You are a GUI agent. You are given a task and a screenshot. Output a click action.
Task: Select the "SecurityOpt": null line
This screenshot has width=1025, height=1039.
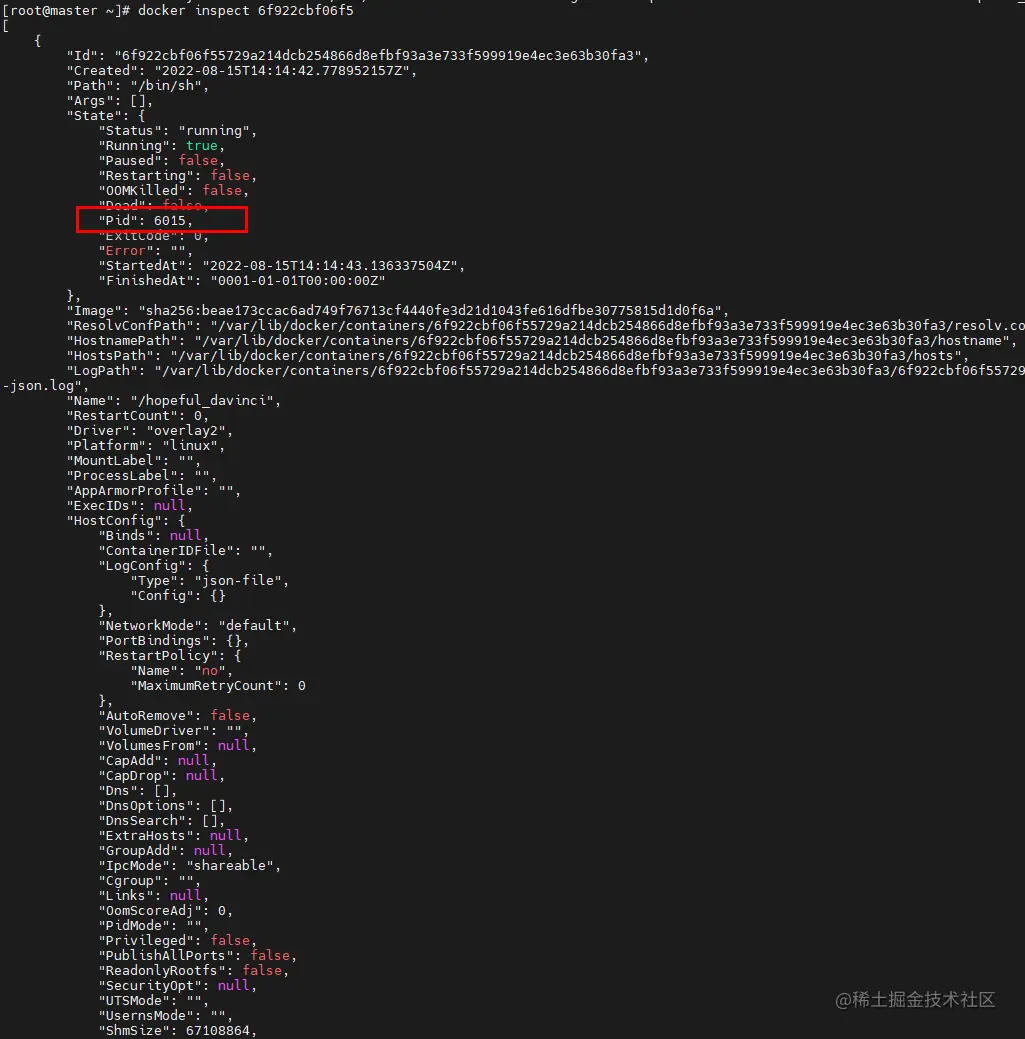[x=178, y=986]
